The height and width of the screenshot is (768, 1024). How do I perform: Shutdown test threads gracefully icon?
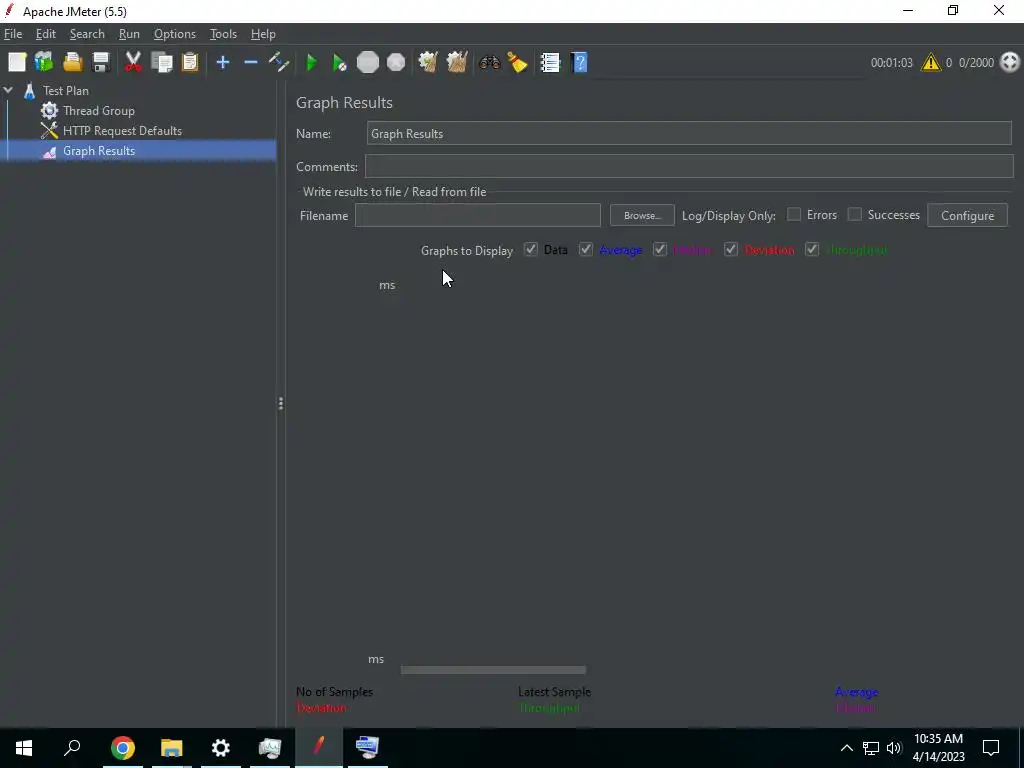396,63
